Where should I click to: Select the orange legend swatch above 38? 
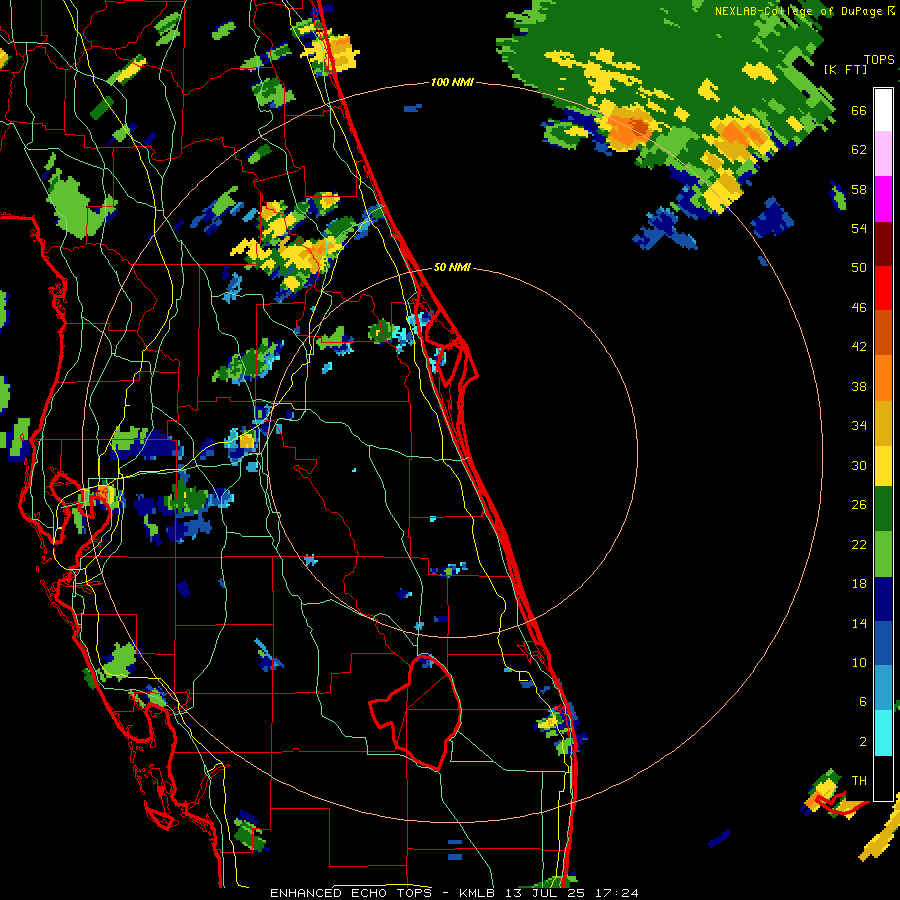pyautogui.click(x=883, y=378)
